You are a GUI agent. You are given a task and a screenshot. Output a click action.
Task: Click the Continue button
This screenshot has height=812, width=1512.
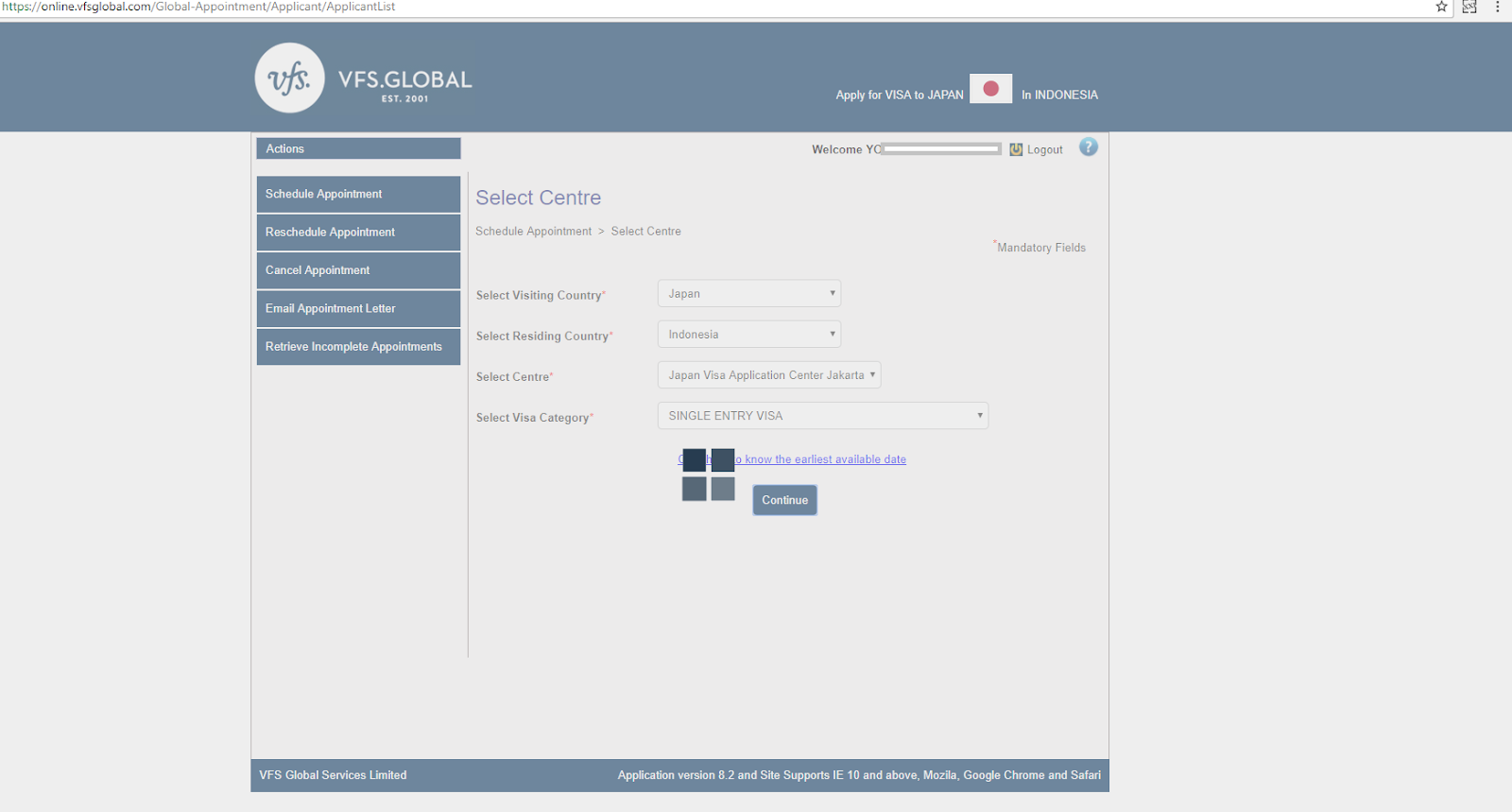(x=785, y=500)
